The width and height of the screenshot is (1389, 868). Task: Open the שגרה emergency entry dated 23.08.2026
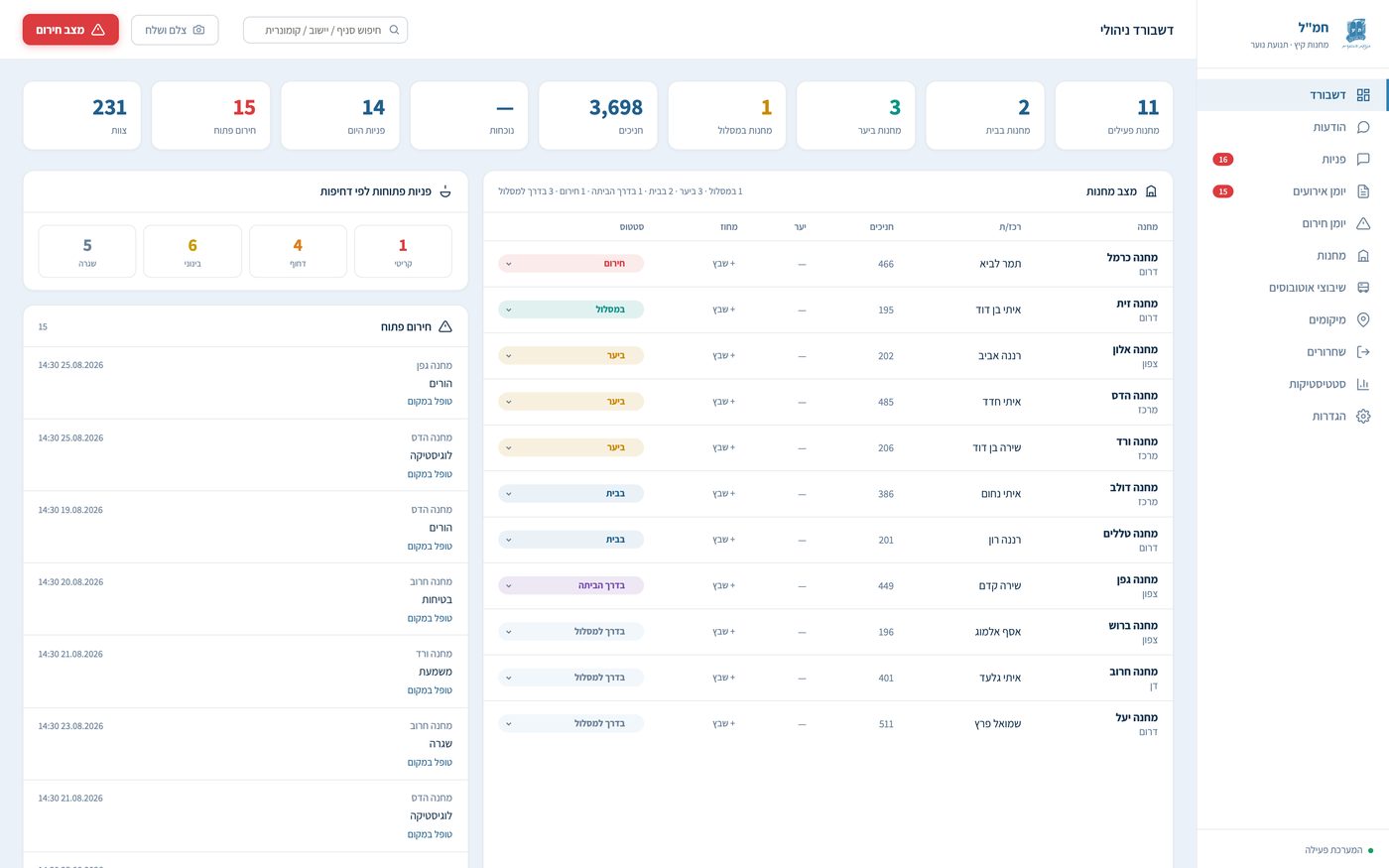245,744
